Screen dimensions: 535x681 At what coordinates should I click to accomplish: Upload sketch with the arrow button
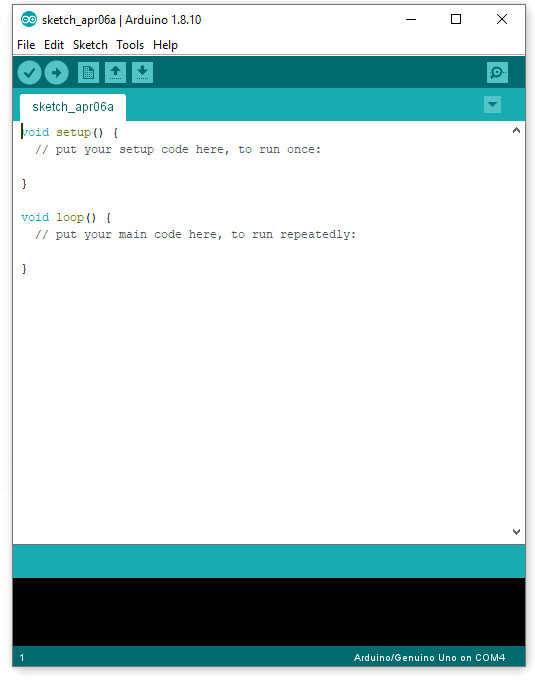(56, 73)
